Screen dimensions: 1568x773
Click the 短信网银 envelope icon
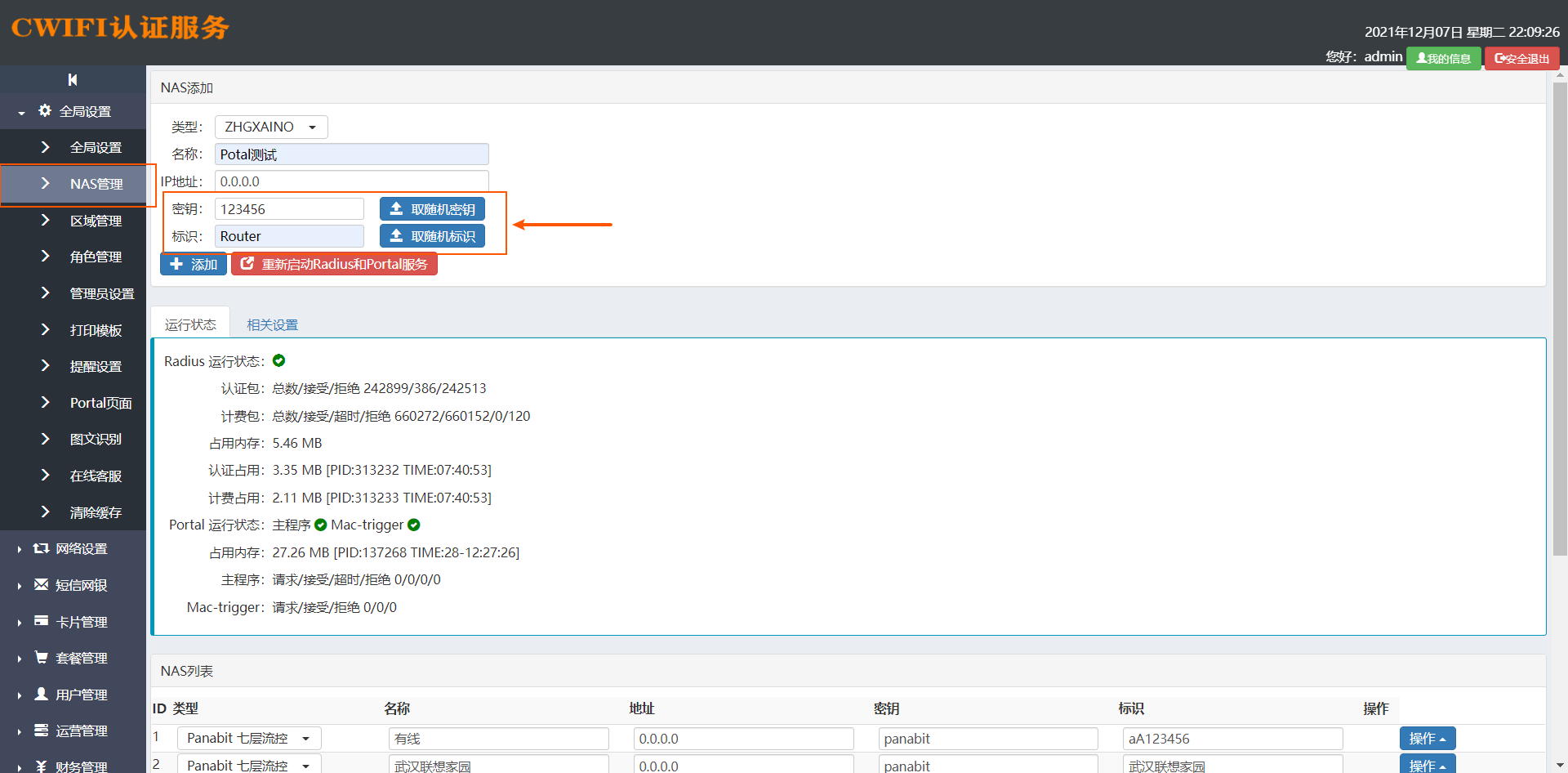tap(41, 584)
